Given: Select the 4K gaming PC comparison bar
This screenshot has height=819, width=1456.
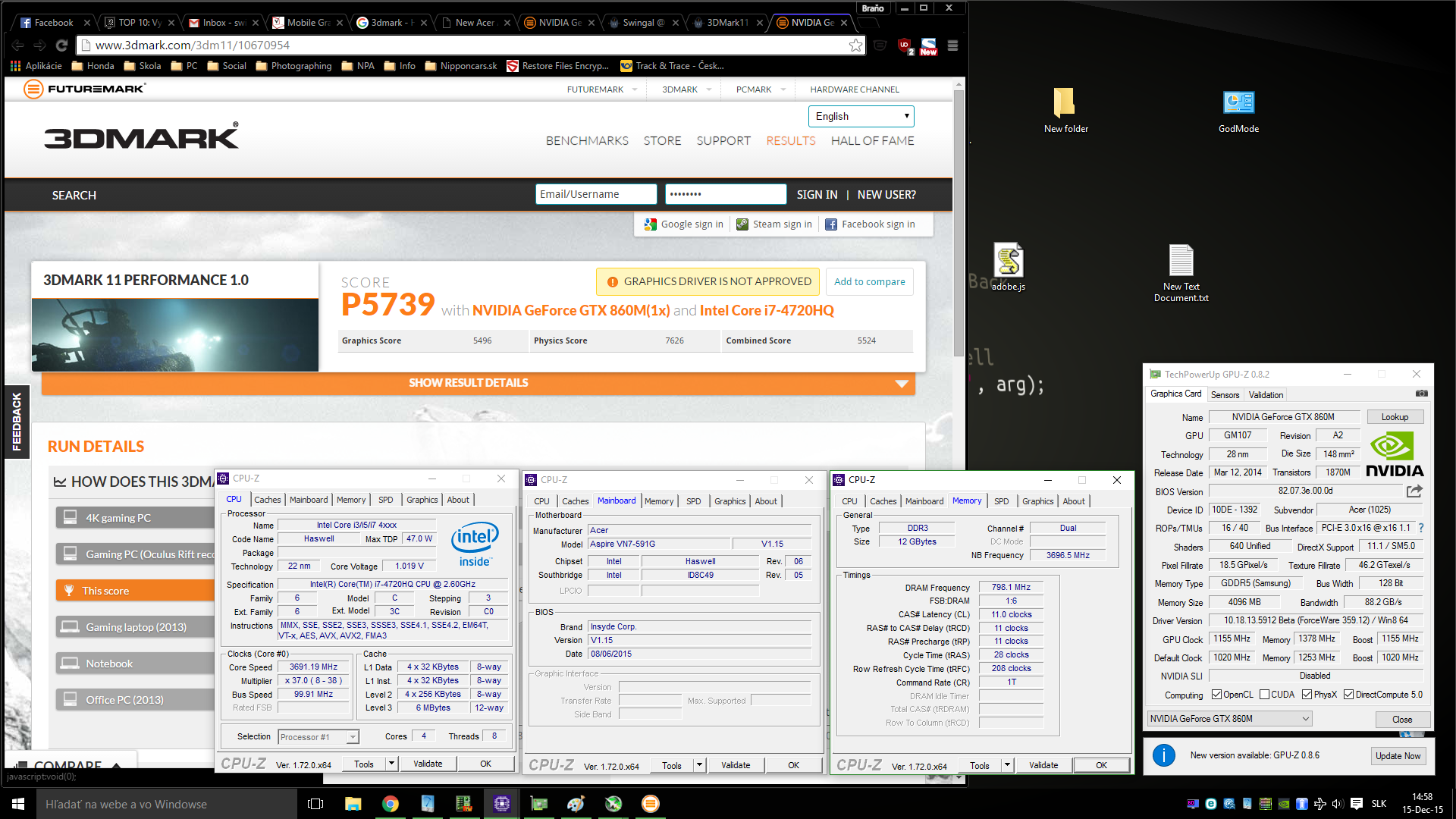Looking at the screenshot, I should coord(134,518).
